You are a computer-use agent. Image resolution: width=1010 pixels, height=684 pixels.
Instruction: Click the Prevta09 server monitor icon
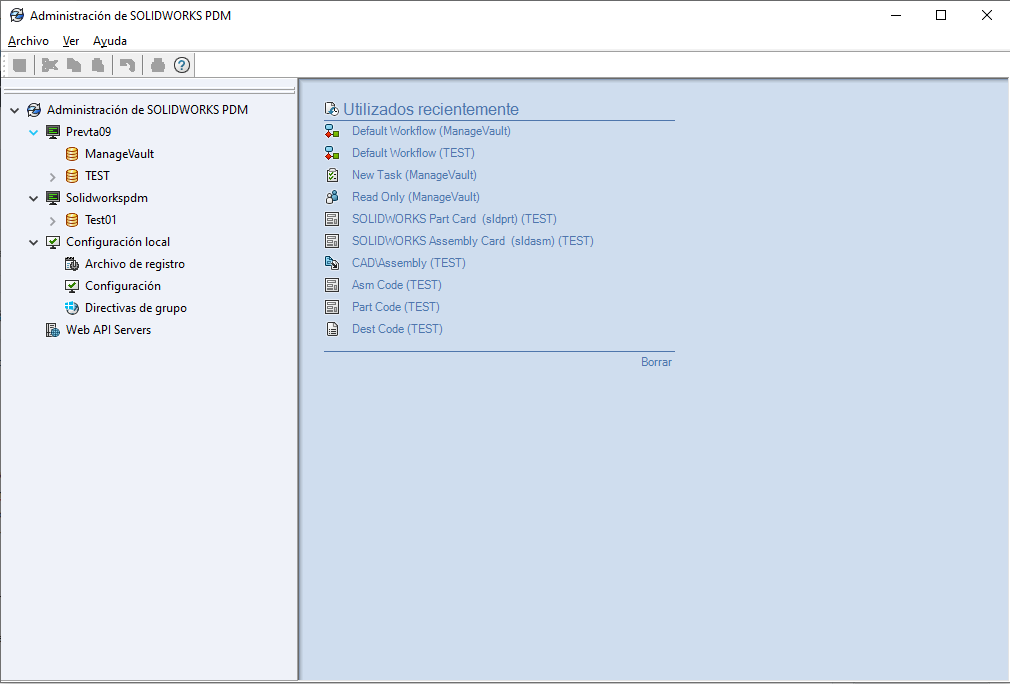(53, 132)
